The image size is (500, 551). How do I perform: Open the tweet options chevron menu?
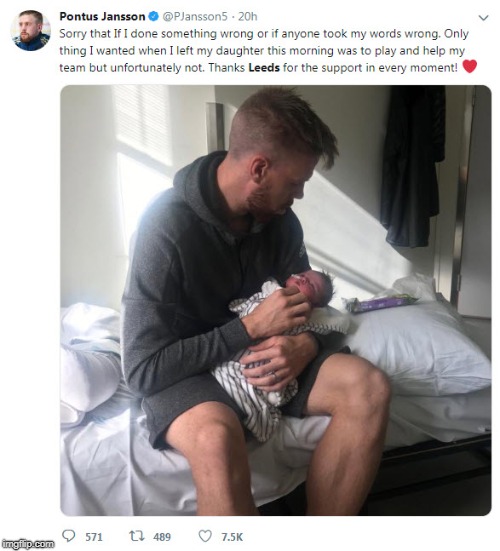point(483,18)
